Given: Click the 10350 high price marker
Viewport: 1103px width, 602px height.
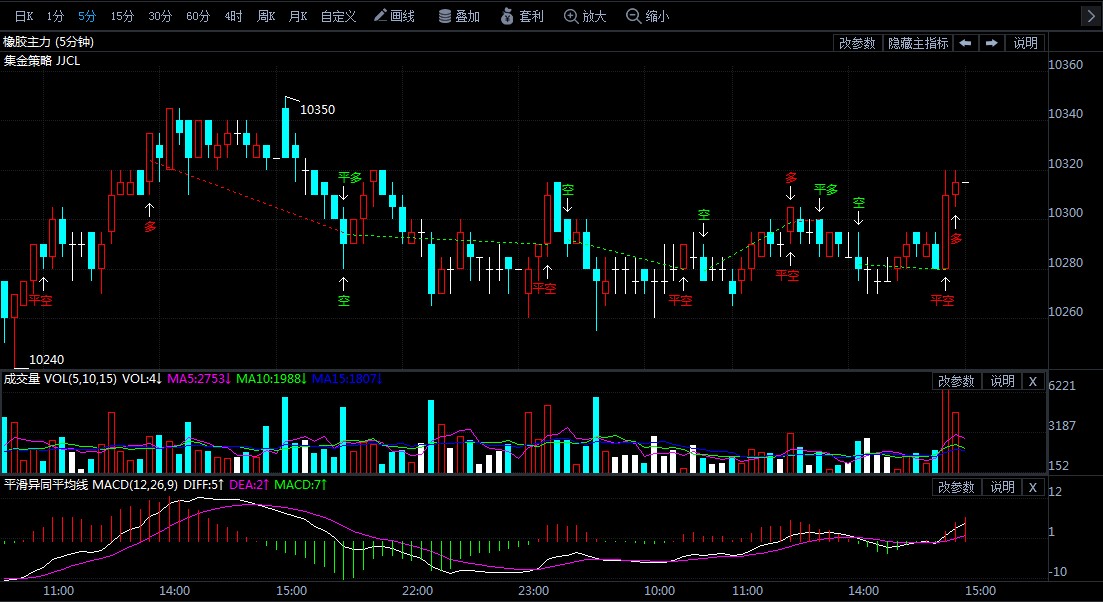Looking at the screenshot, I should pyautogui.click(x=317, y=109).
